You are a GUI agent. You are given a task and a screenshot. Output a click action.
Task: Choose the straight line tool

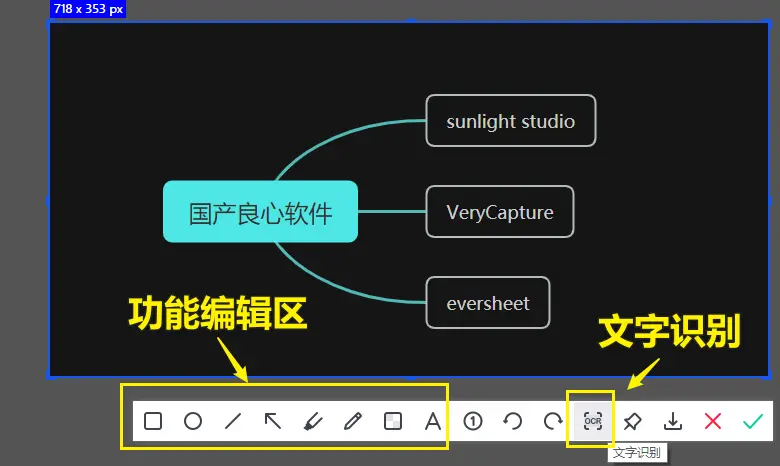click(233, 421)
